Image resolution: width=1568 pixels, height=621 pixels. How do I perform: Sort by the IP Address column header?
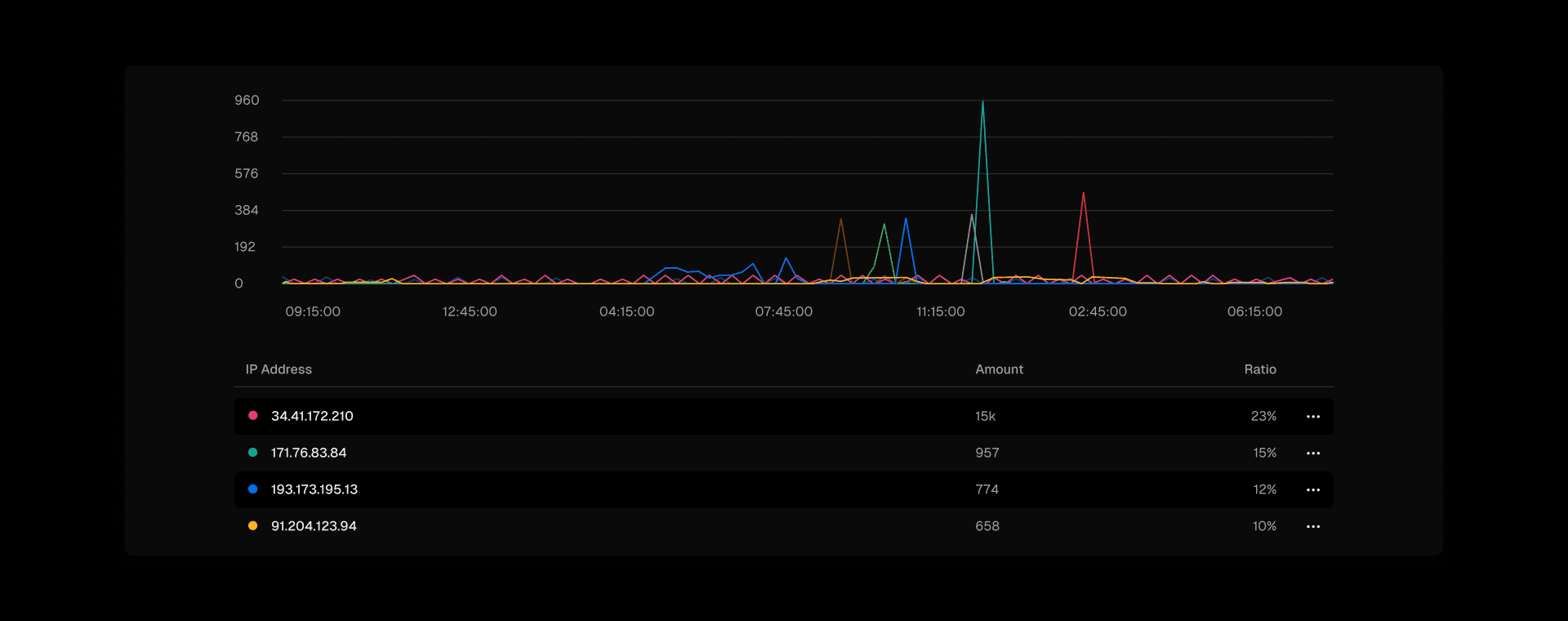(278, 369)
